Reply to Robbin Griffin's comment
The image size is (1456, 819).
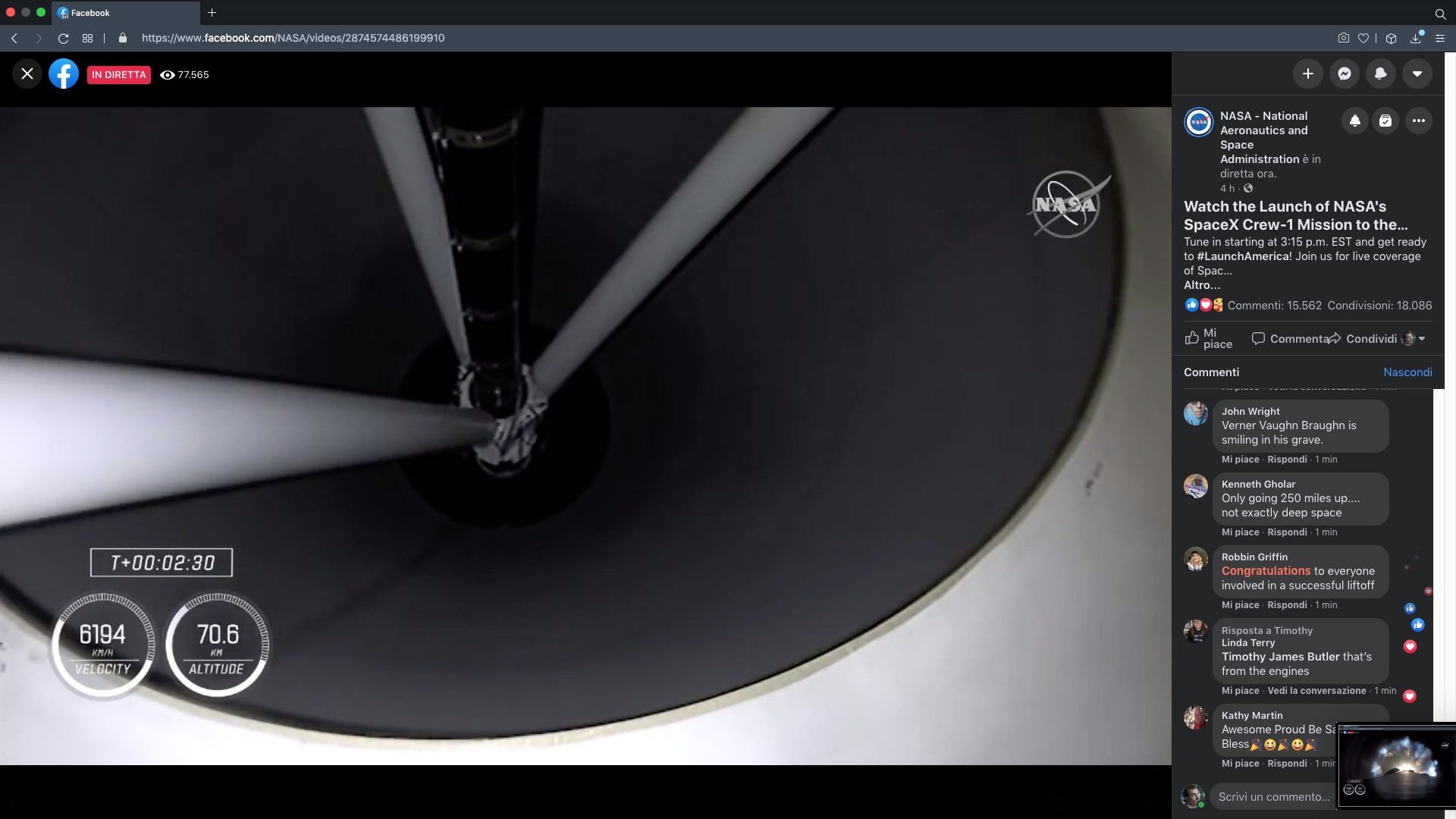coord(1287,605)
